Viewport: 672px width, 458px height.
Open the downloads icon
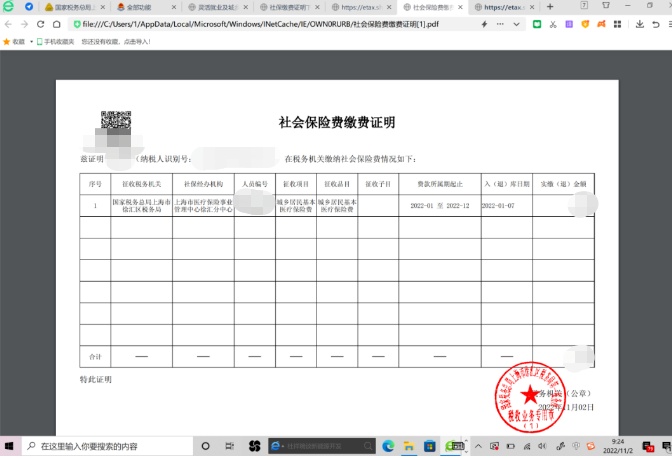(639, 24)
